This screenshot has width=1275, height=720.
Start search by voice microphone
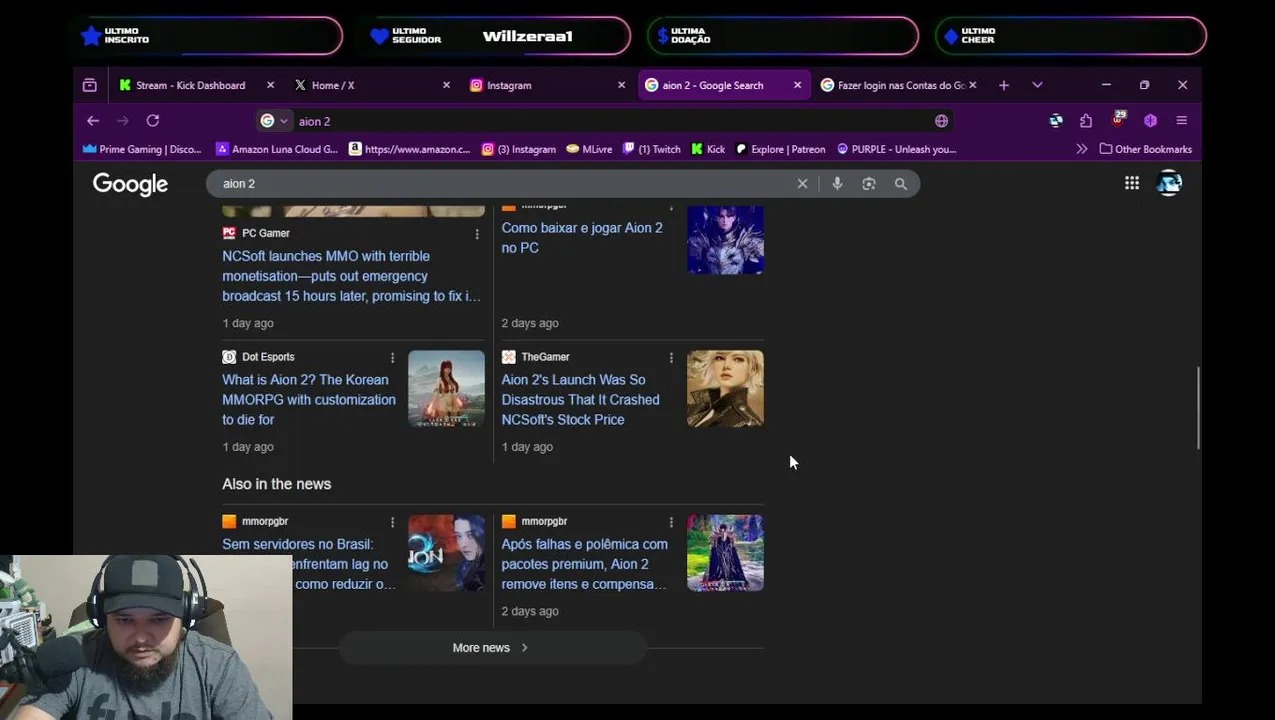pos(837,184)
